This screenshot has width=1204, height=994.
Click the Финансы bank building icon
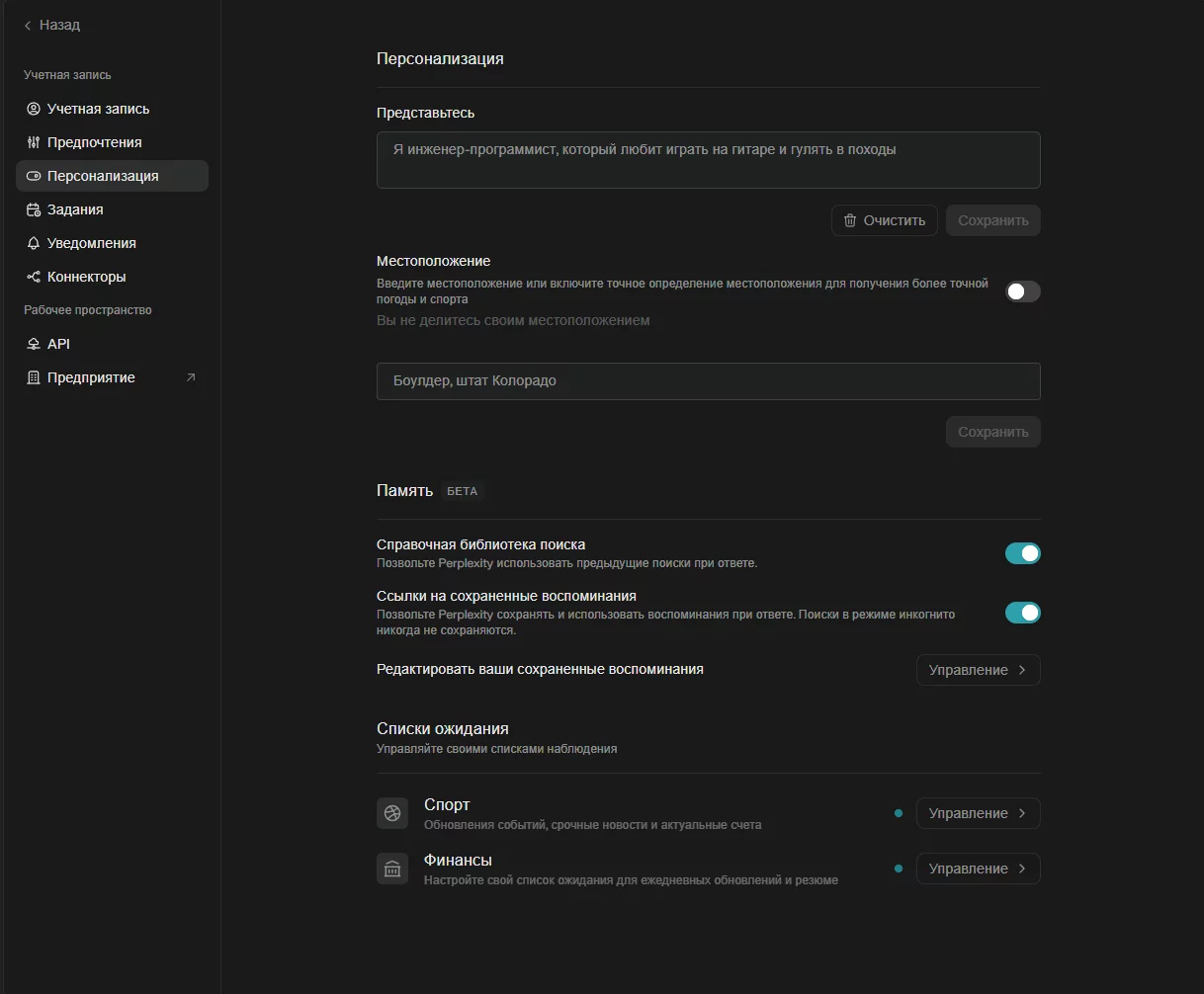pyautogui.click(x=392, y=869)
